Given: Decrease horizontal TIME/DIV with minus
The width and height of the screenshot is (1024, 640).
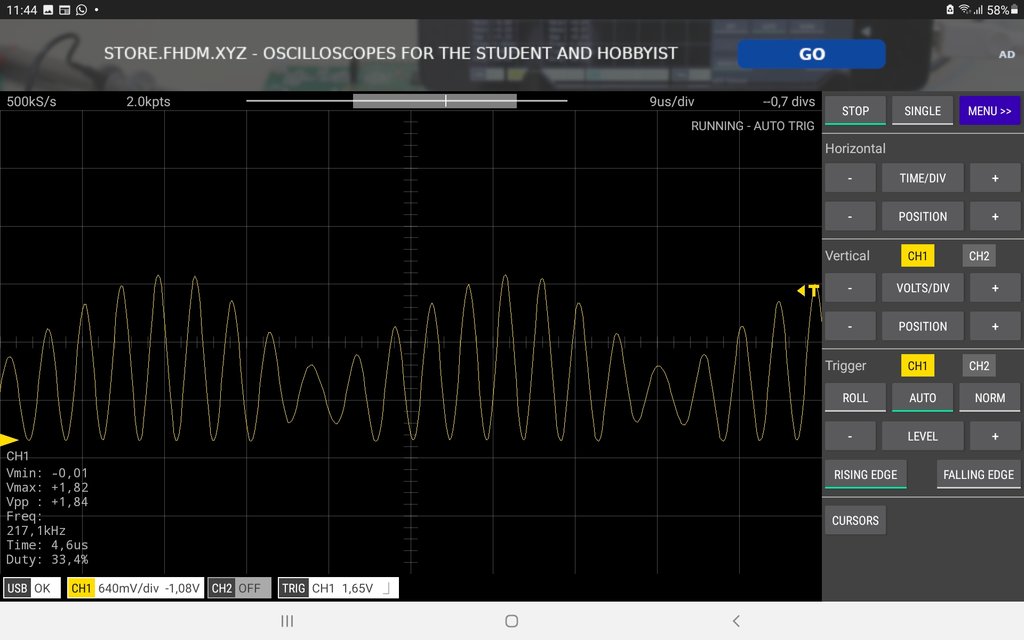Looking at the screenshot, I should click(x=850, y=178).
